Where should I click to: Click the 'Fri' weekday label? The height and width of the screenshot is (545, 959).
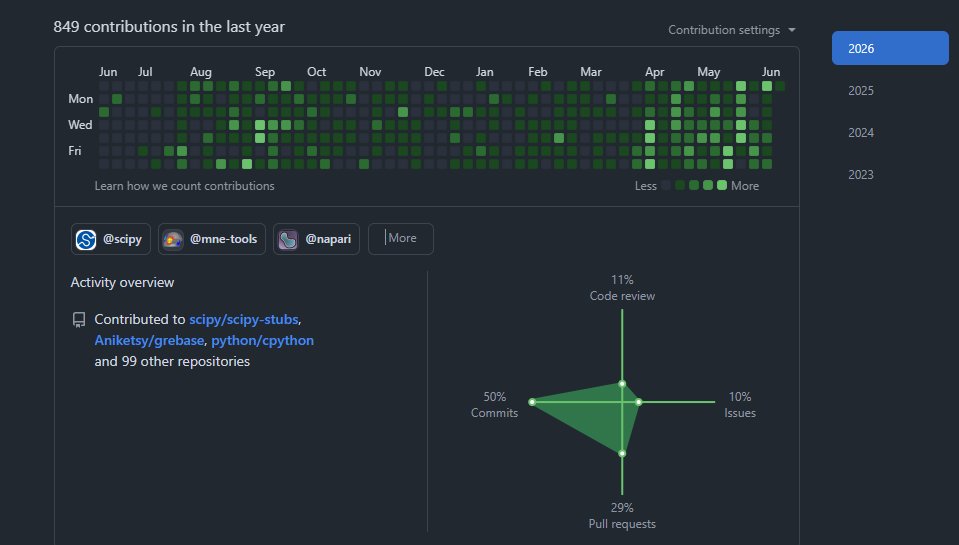coord(75,150)
